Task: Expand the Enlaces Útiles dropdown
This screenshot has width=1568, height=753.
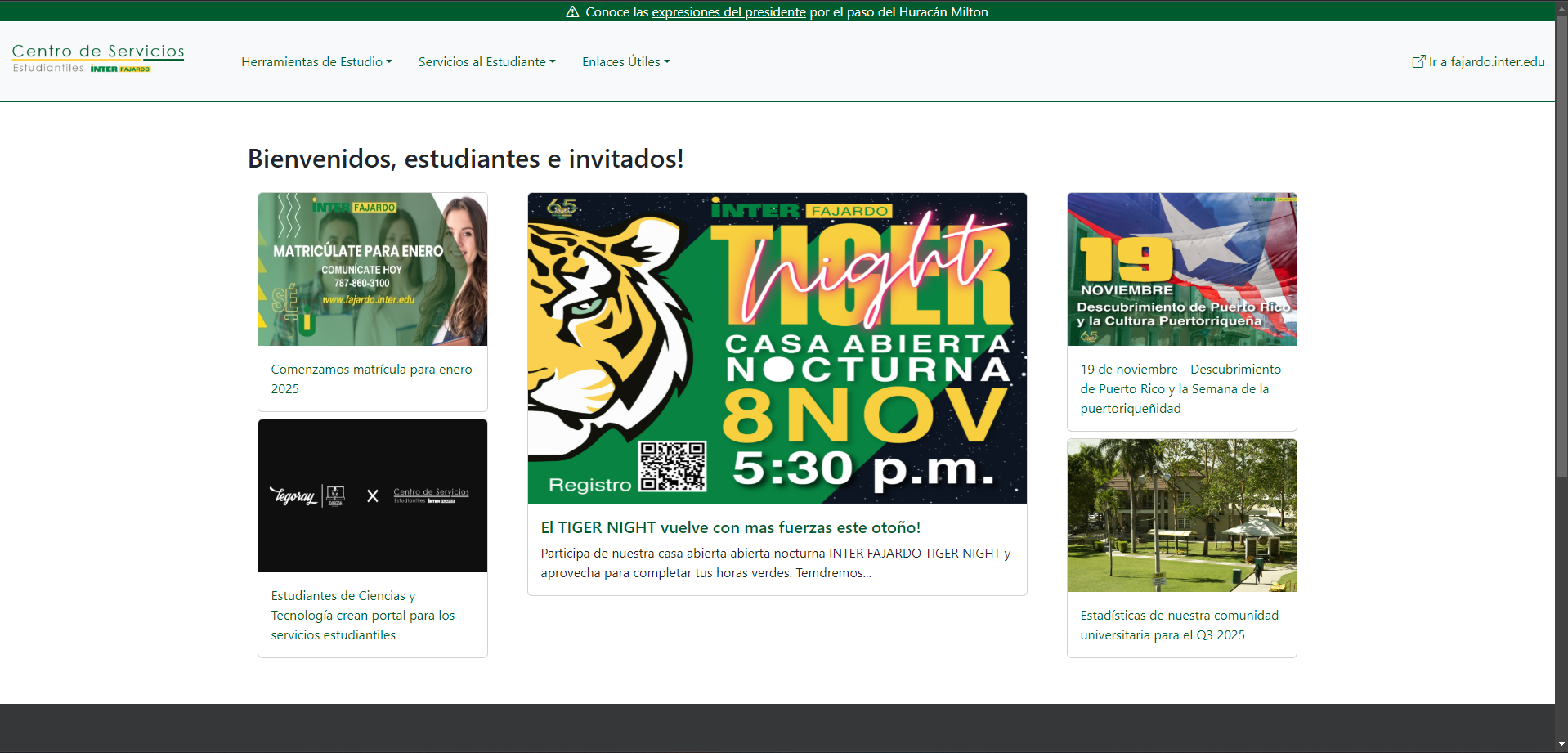Action: [x=625, y=62]
